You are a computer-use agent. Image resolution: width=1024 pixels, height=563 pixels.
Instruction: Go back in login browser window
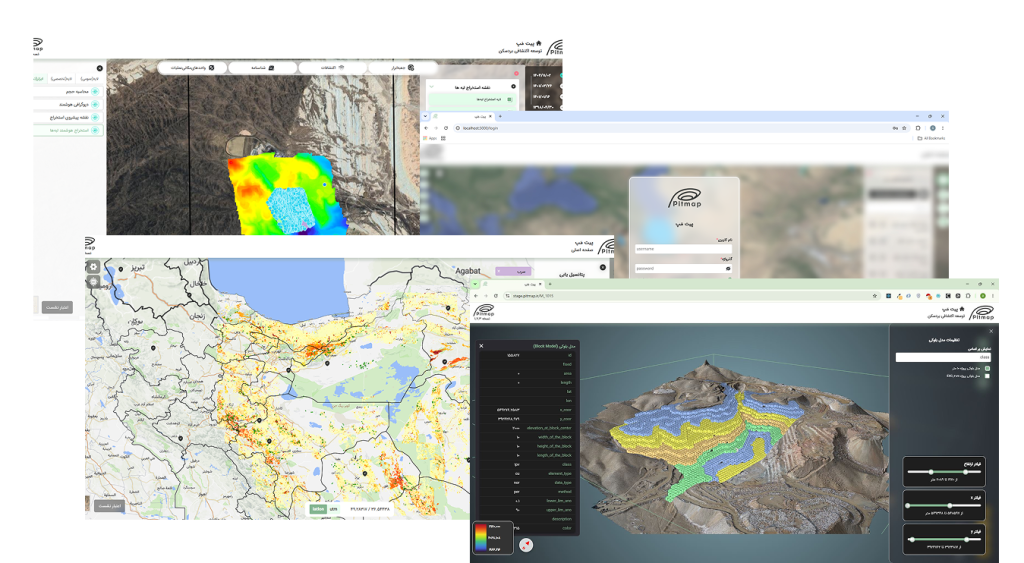426,128
